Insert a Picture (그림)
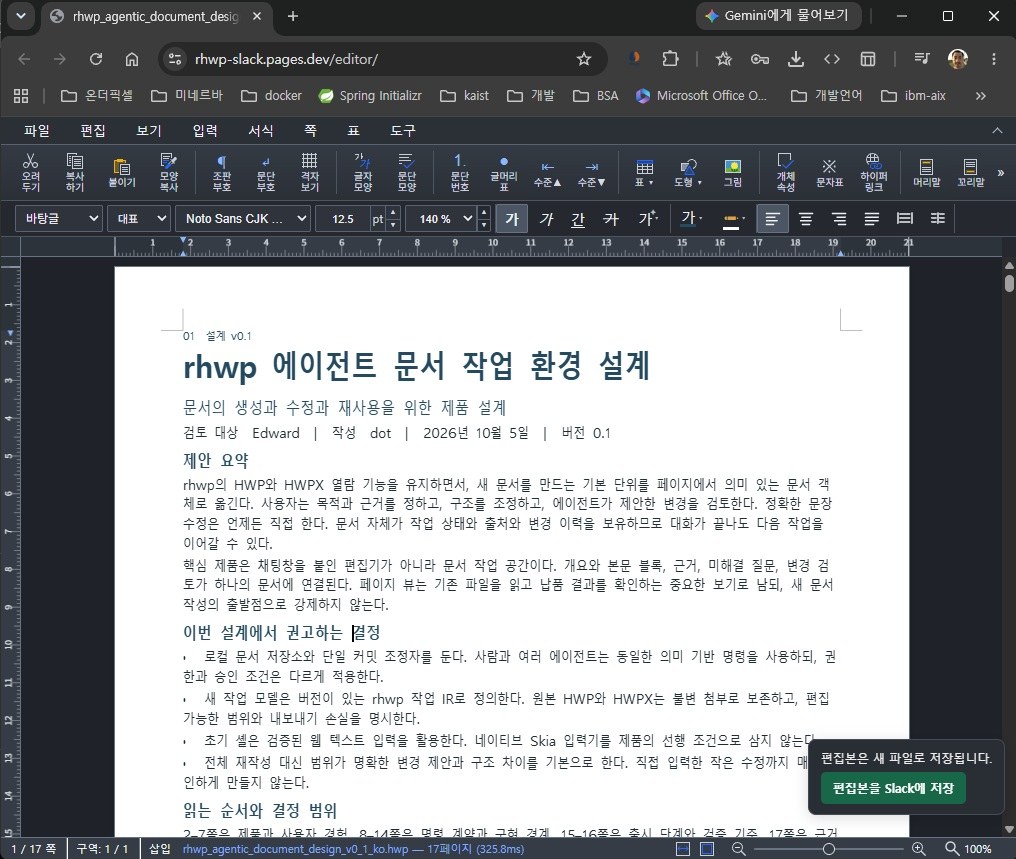Image resolution: width=1016 pixels, height=859 pixels. 733,172
